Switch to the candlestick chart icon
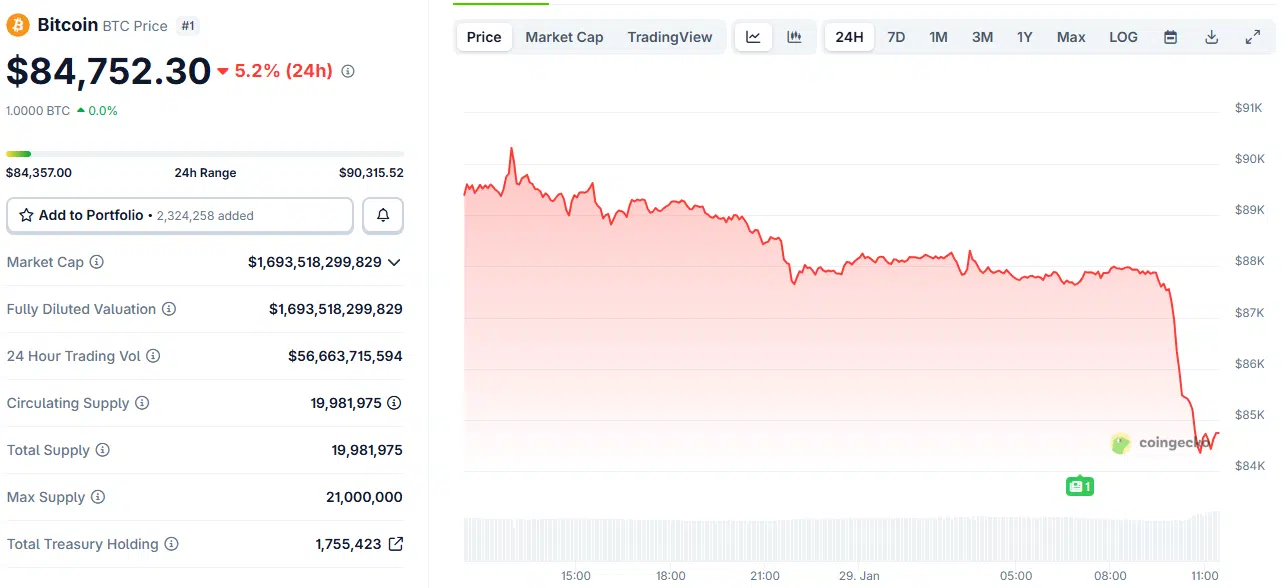Image resolution: width=1286 pixels, height=588 pixels. [x=794, y=36]
